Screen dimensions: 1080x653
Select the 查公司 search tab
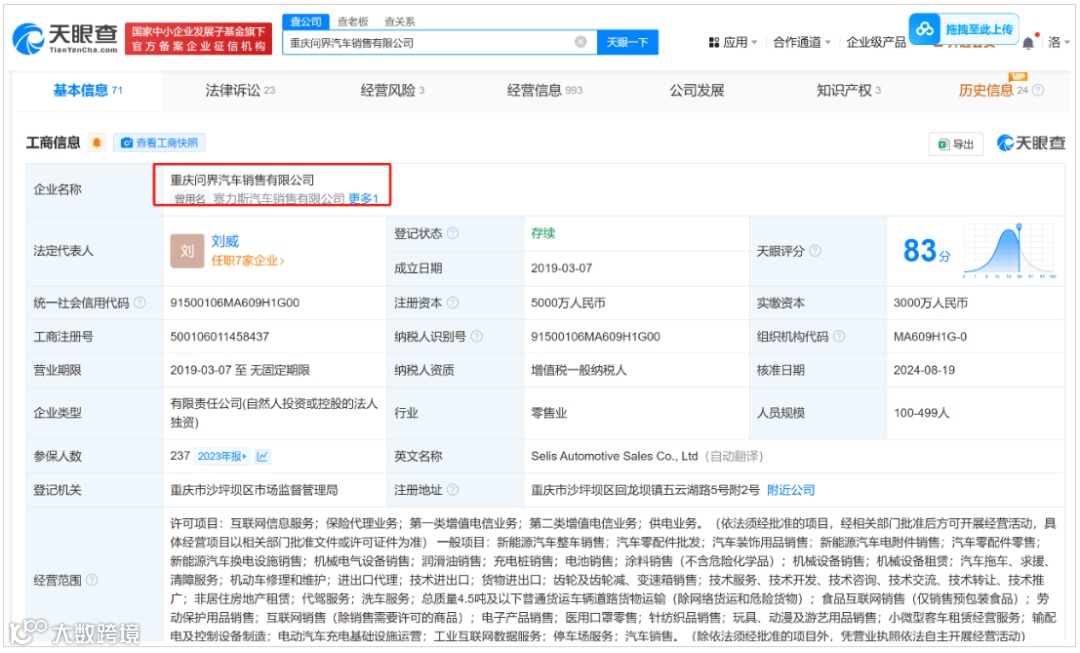click(x=306, y=21)
